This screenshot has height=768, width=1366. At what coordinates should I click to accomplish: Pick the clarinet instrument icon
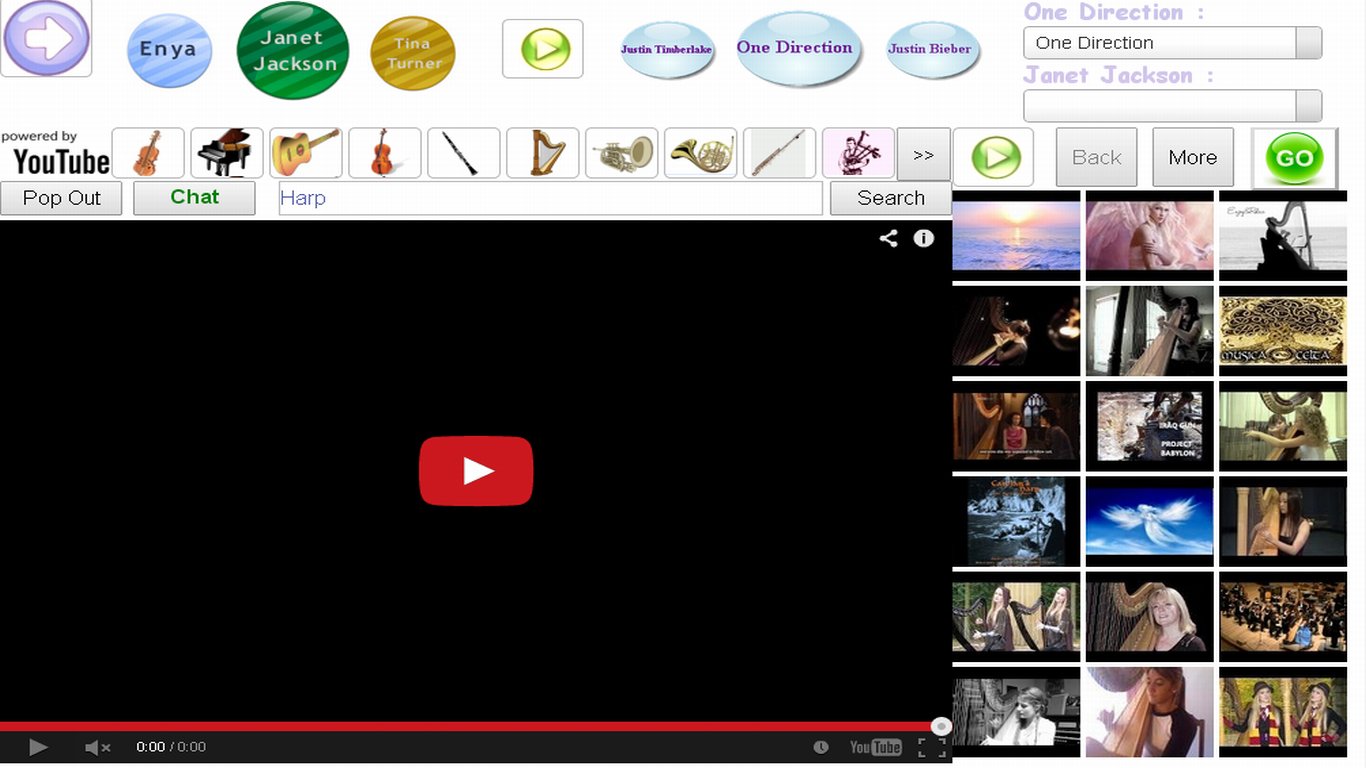(464, 153)
